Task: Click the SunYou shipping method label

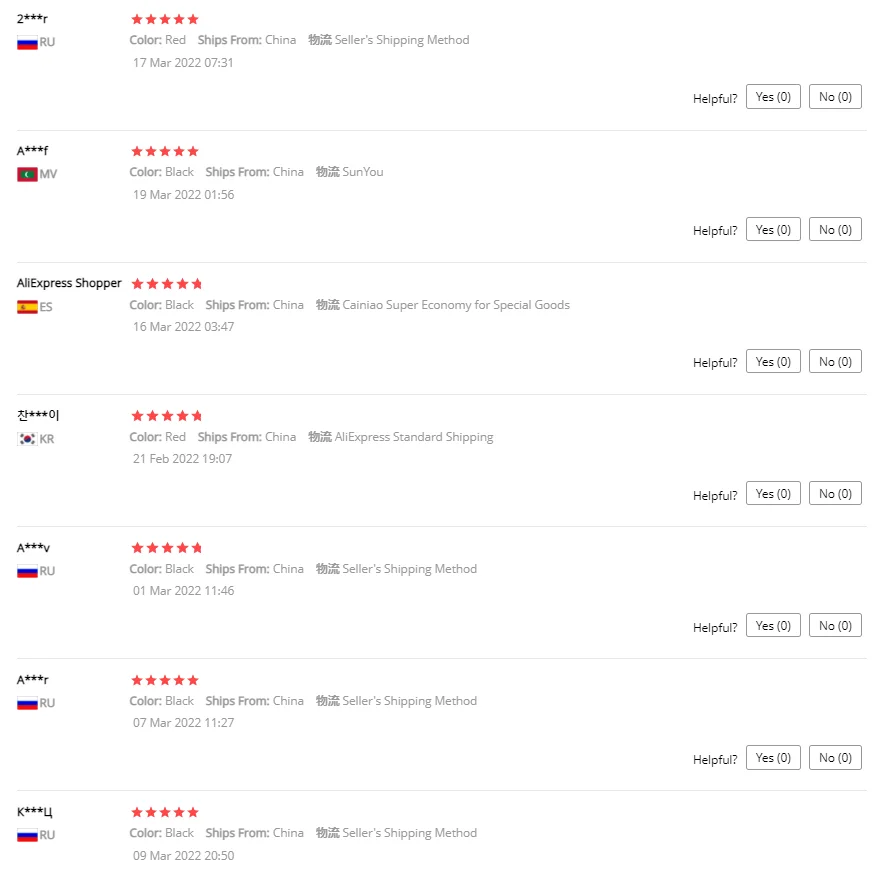Action: 363,172
